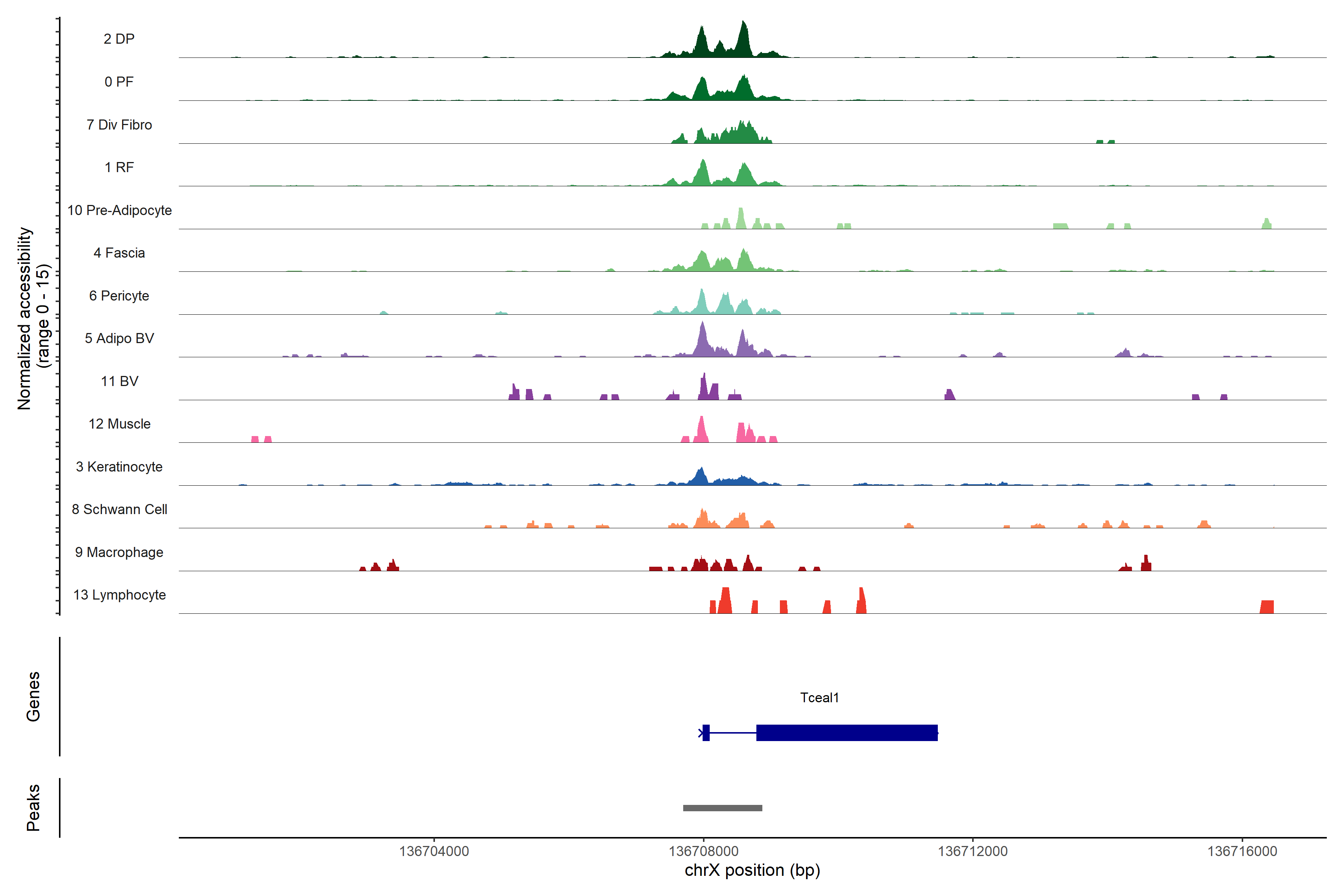Select the 13 Lymphocyte track label
This screenshot has width=1344, height=896.
(x=119, y=595)
